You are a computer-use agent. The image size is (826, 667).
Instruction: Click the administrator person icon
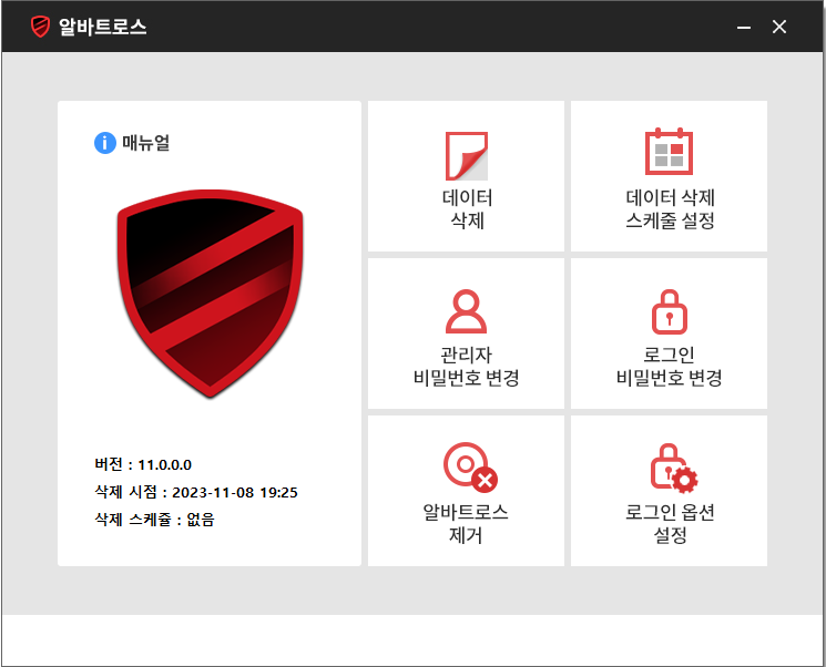point(466,310)
